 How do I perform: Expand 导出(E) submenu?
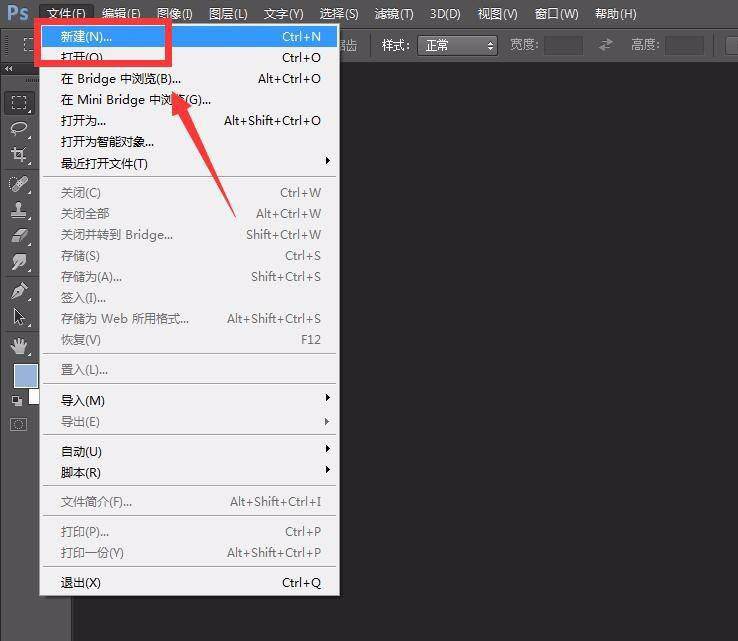coord(190,422)
